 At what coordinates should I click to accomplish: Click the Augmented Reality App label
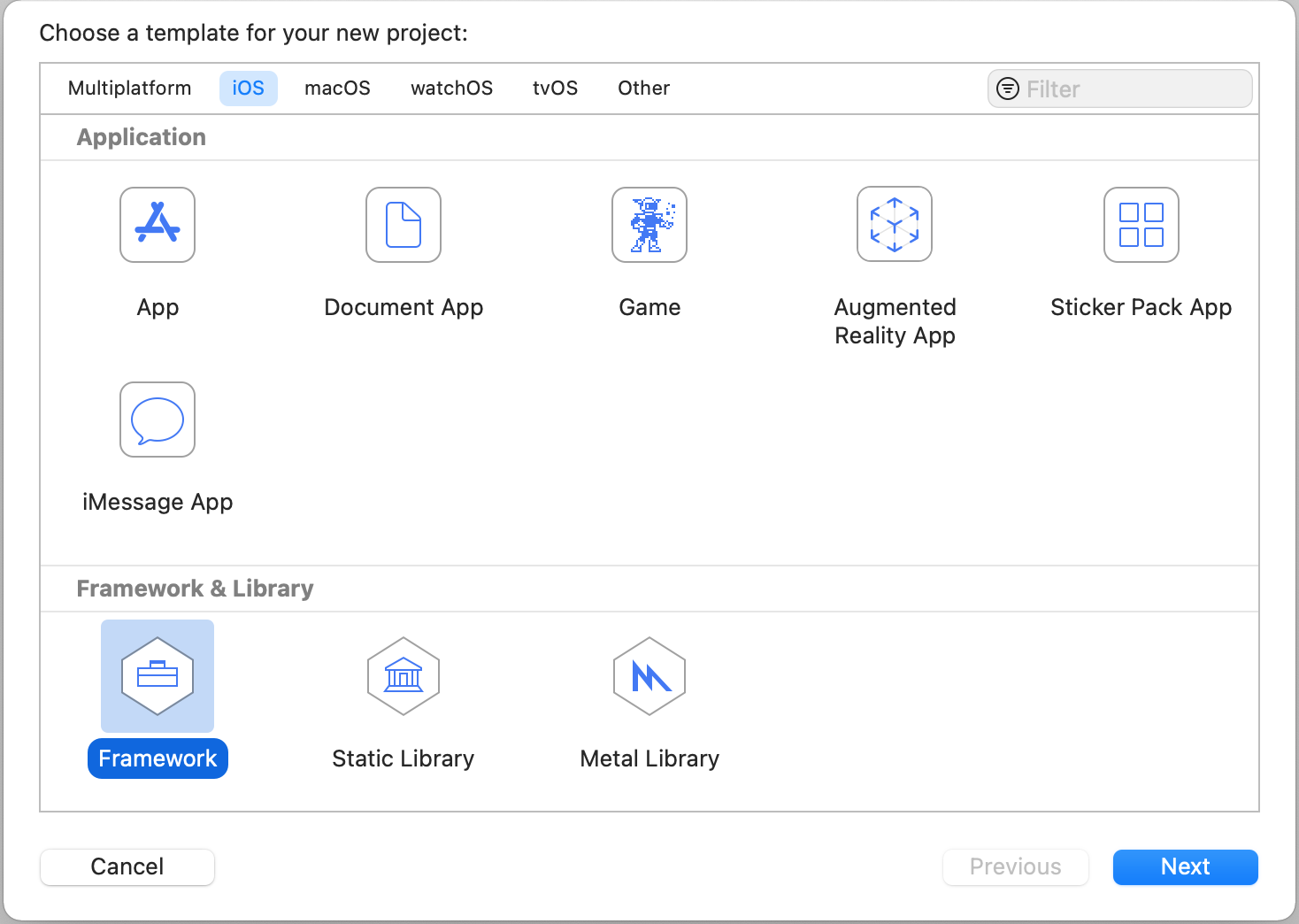click(895, 321)
